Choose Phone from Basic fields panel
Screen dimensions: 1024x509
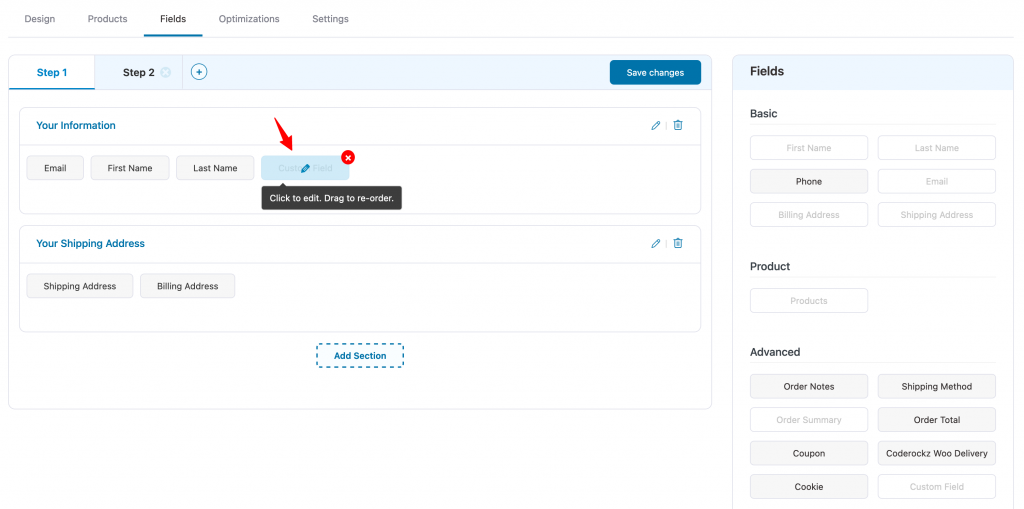808,182
